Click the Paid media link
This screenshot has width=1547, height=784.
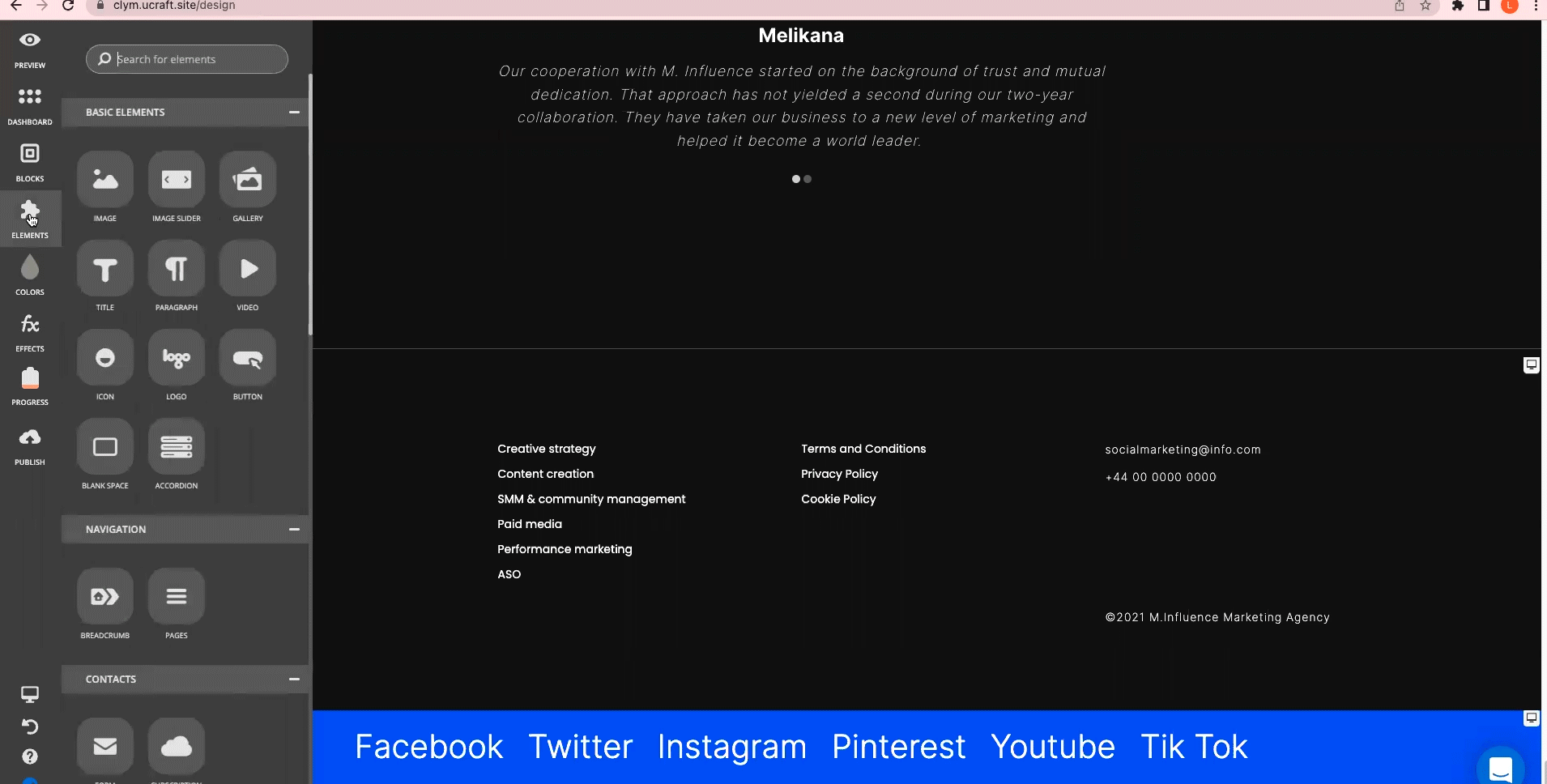pyautogui.click(x=530, y=524)
